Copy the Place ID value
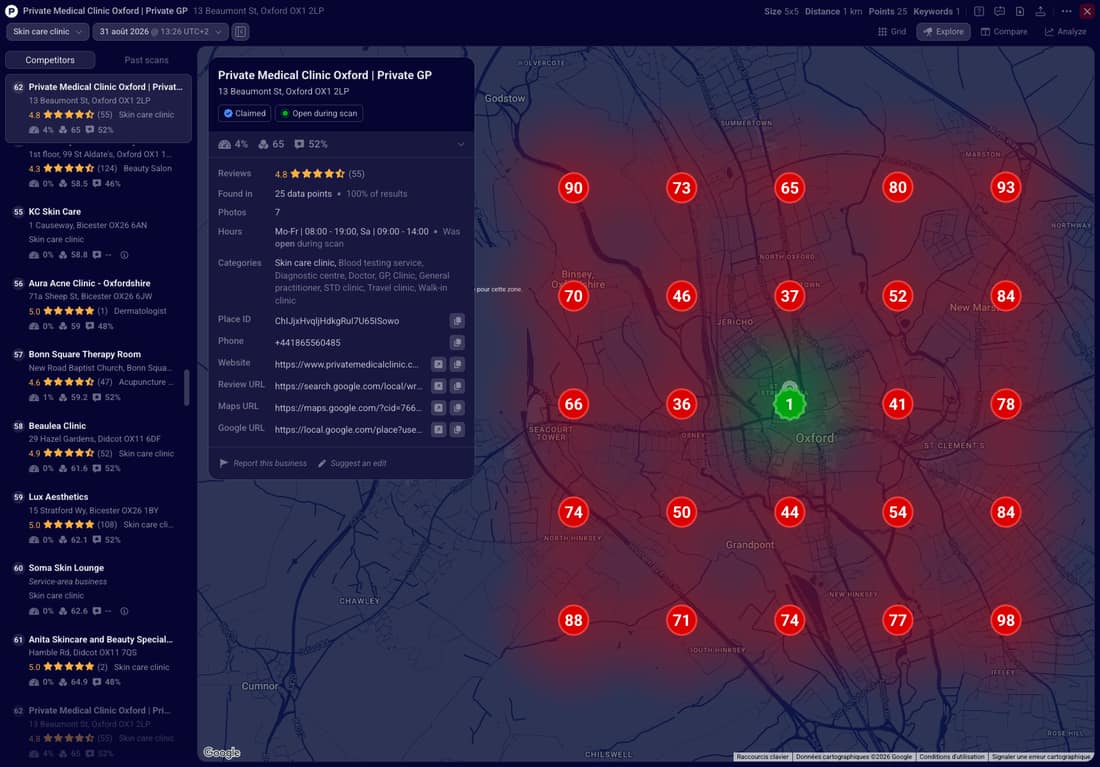Image resolution: width=1100 pixels, height=767 pixels. [x=457, y=321]
